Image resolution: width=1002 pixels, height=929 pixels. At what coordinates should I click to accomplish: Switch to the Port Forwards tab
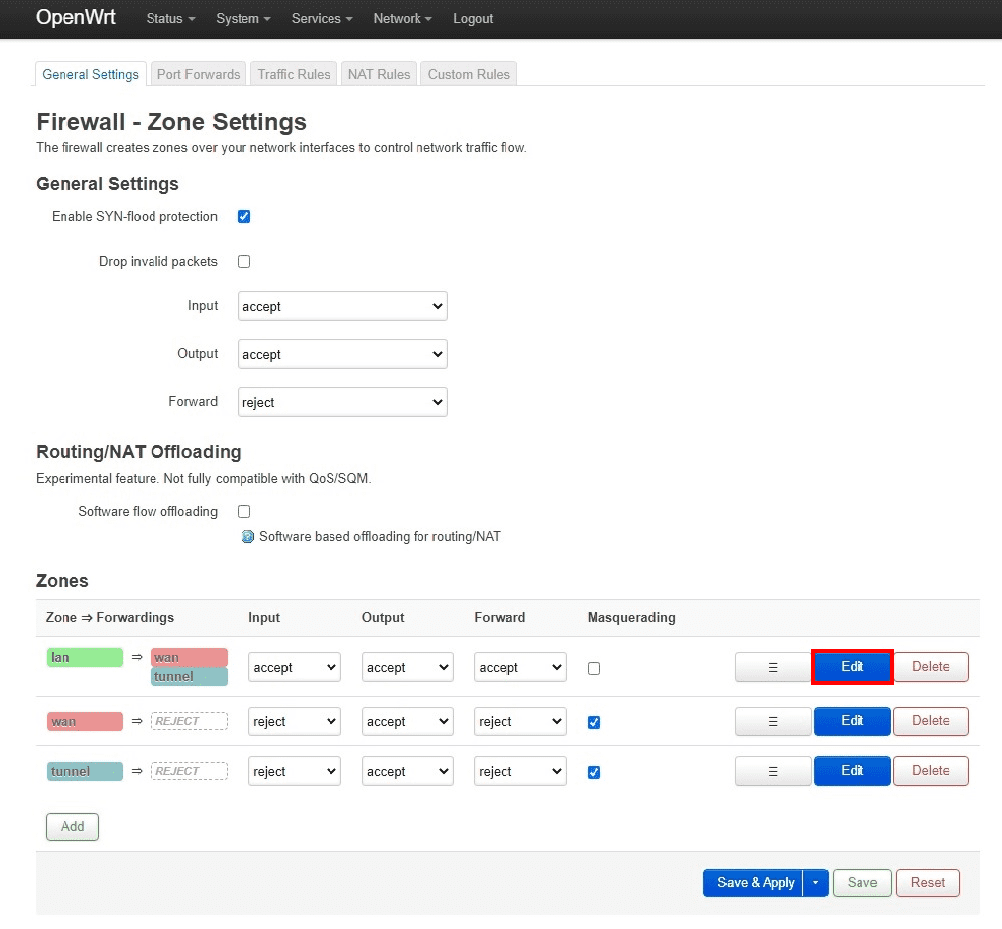click(198, 74)
